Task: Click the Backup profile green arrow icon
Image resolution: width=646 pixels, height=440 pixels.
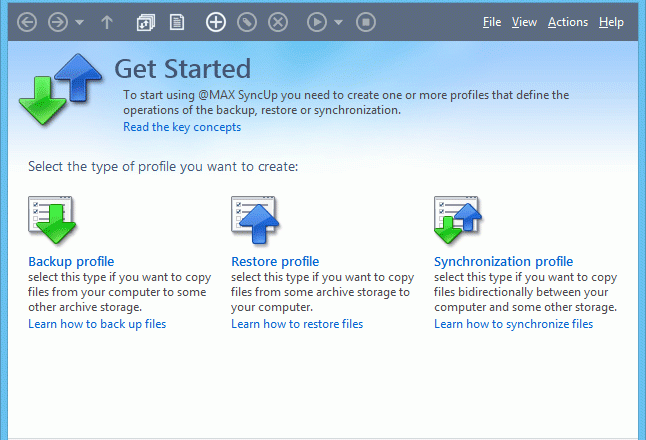Action: pyautogui.click(x=52, y=220)
